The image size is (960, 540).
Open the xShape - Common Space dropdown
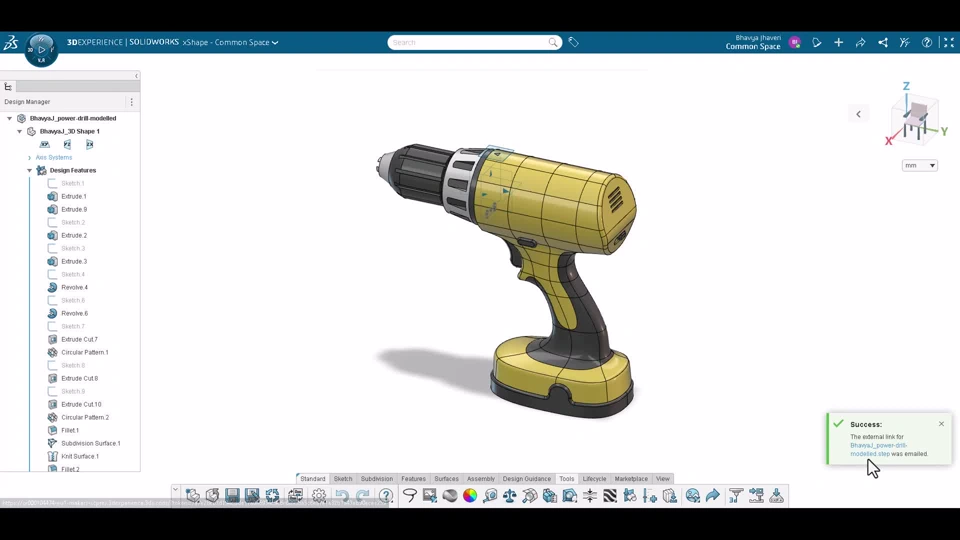click(x=230, y=42)
